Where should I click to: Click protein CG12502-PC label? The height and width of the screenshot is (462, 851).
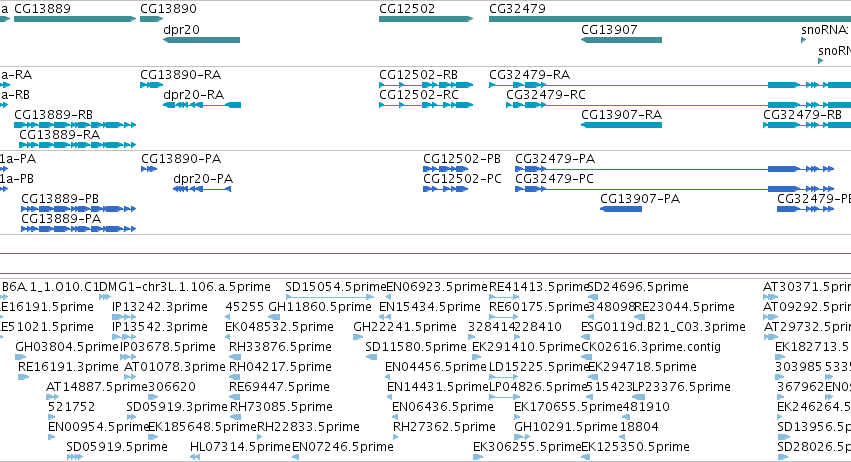click(462, 179)
